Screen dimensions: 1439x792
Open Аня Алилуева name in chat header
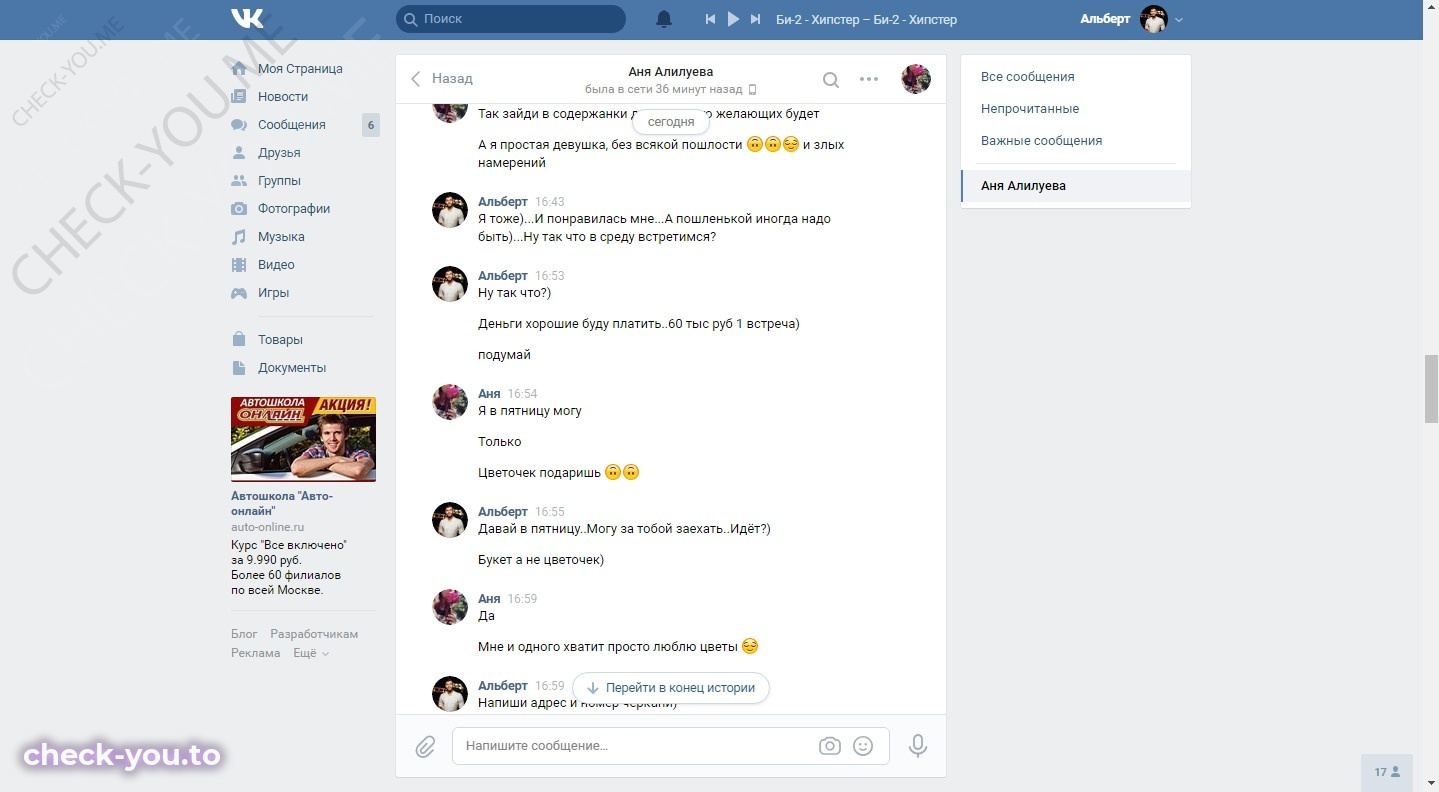click(x=670, y=71)
